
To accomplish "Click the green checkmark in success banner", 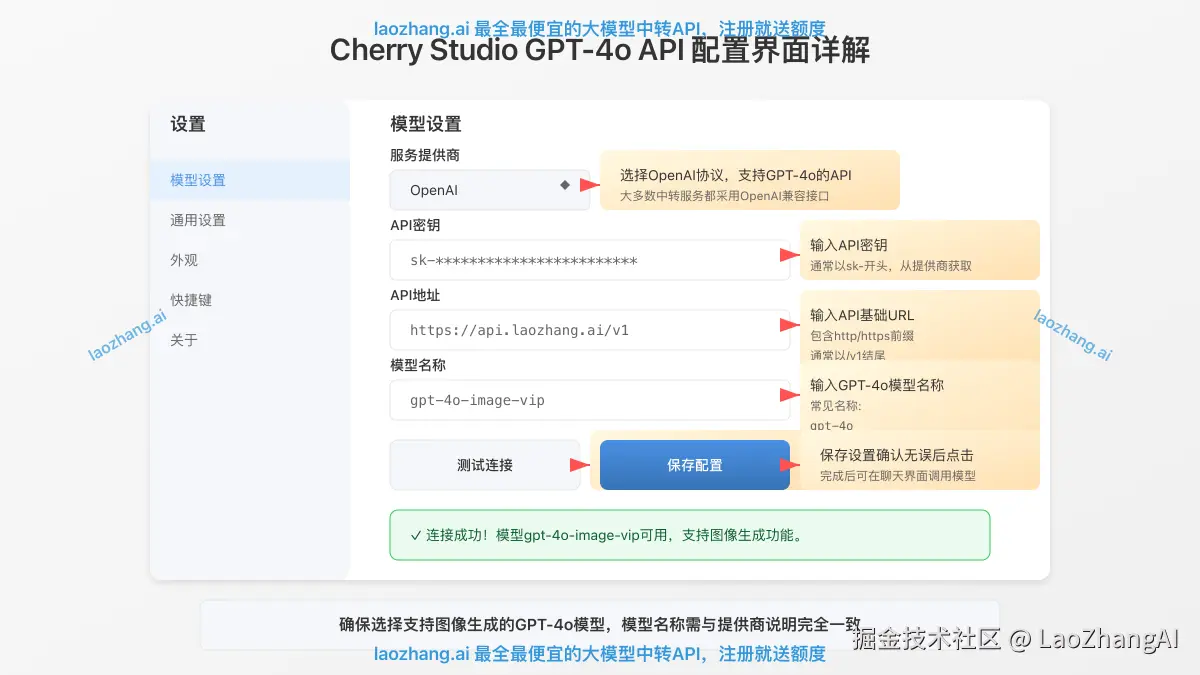I will click(x=416, y=534).
